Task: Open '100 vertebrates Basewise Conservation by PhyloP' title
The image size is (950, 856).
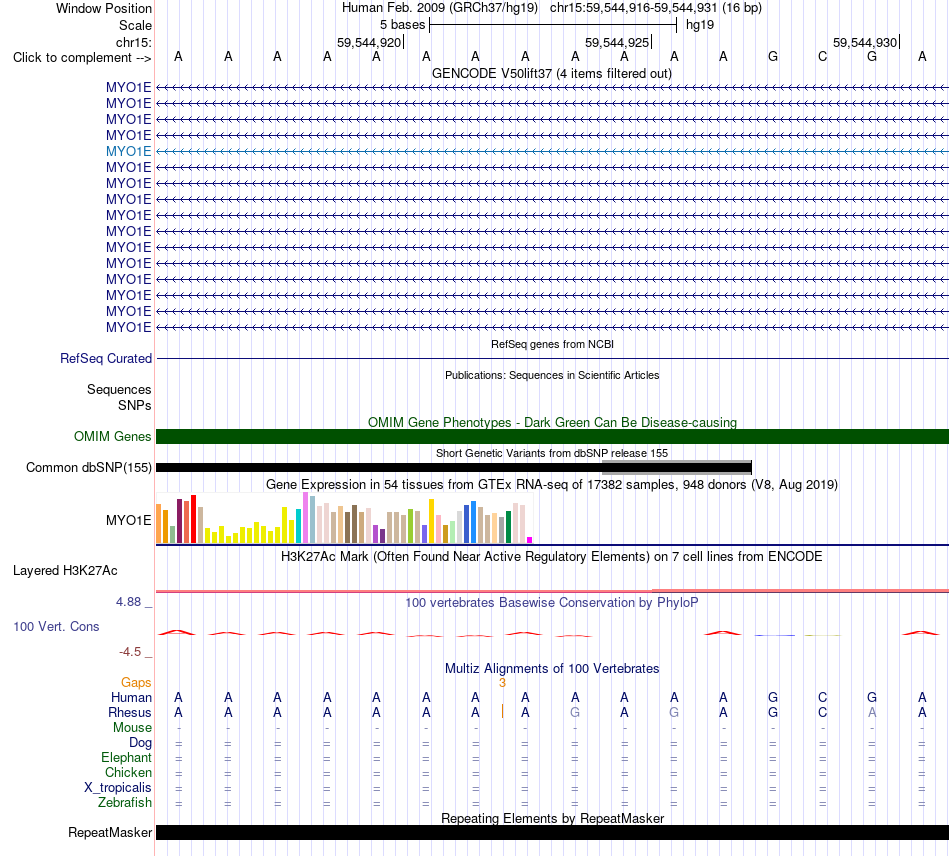Action: [552, 603]
